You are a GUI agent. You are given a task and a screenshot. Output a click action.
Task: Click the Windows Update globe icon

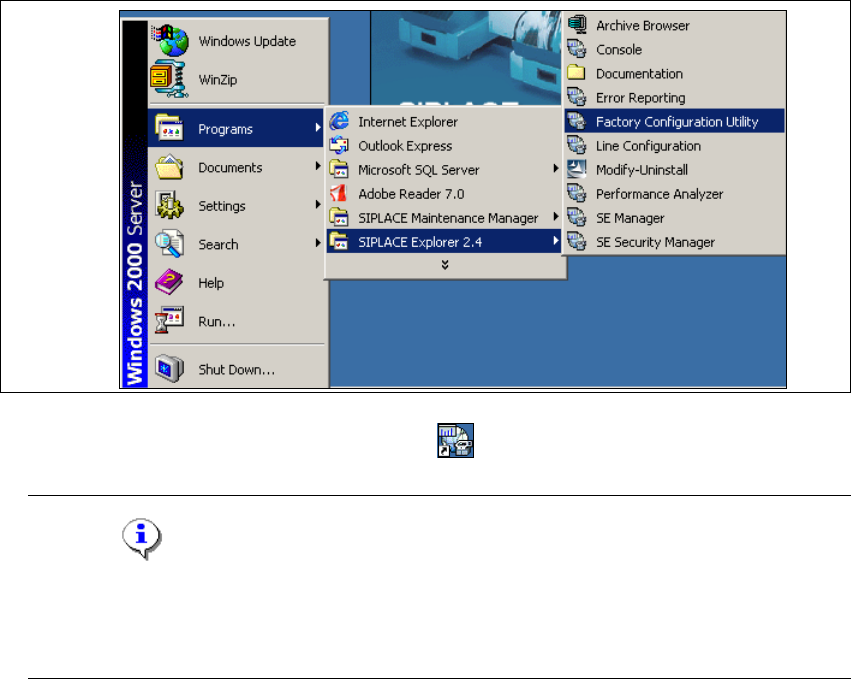[170, 40]
